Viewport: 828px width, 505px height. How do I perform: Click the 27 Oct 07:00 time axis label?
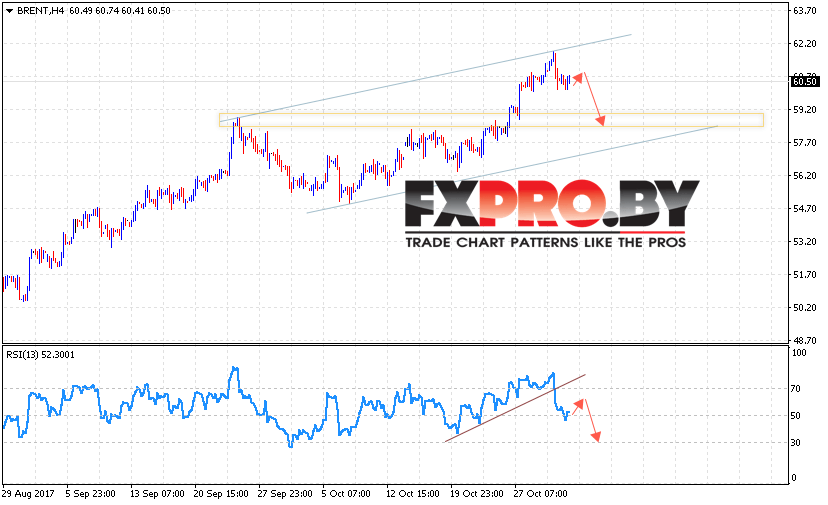[541, 494]
